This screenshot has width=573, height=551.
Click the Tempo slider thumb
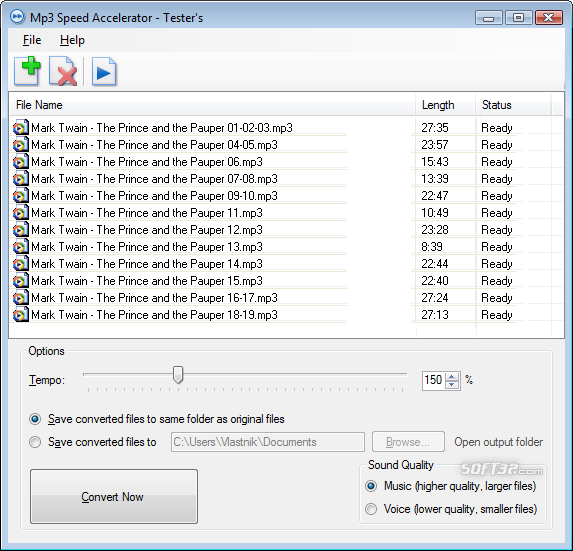[178, 375]
